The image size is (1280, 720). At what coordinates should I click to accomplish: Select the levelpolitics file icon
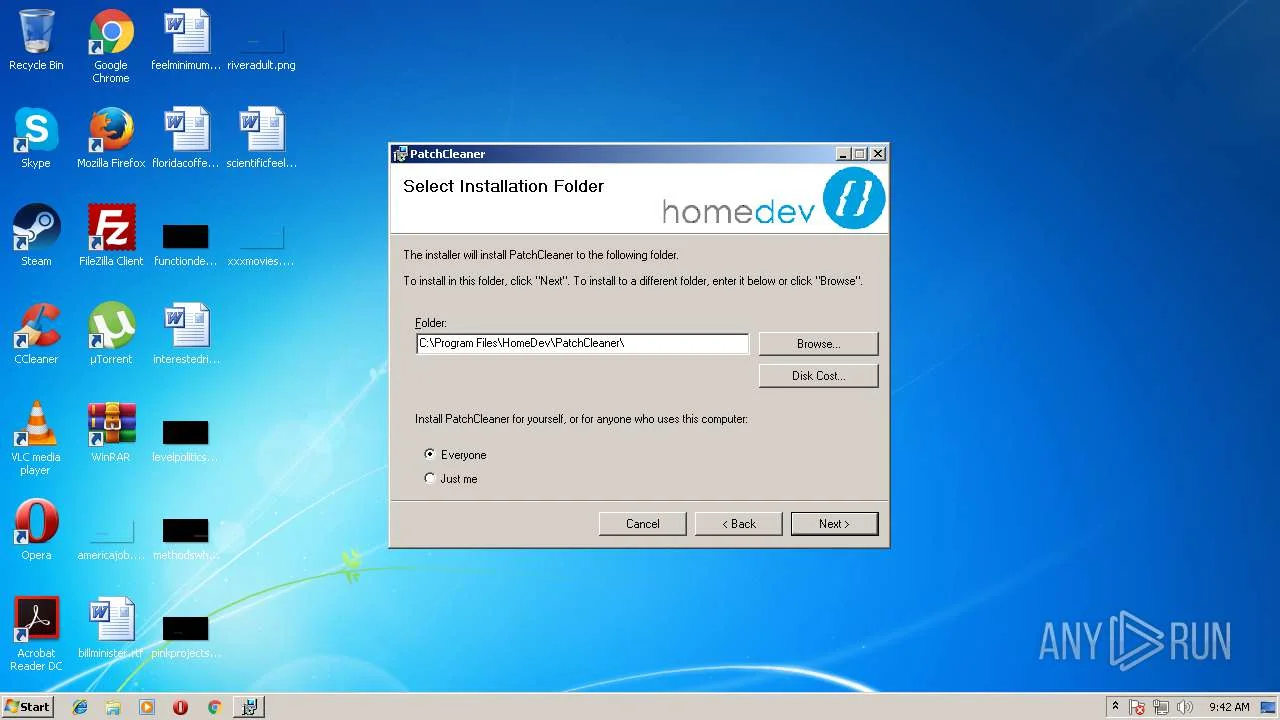pyautogui.click(x=186, y=440)
